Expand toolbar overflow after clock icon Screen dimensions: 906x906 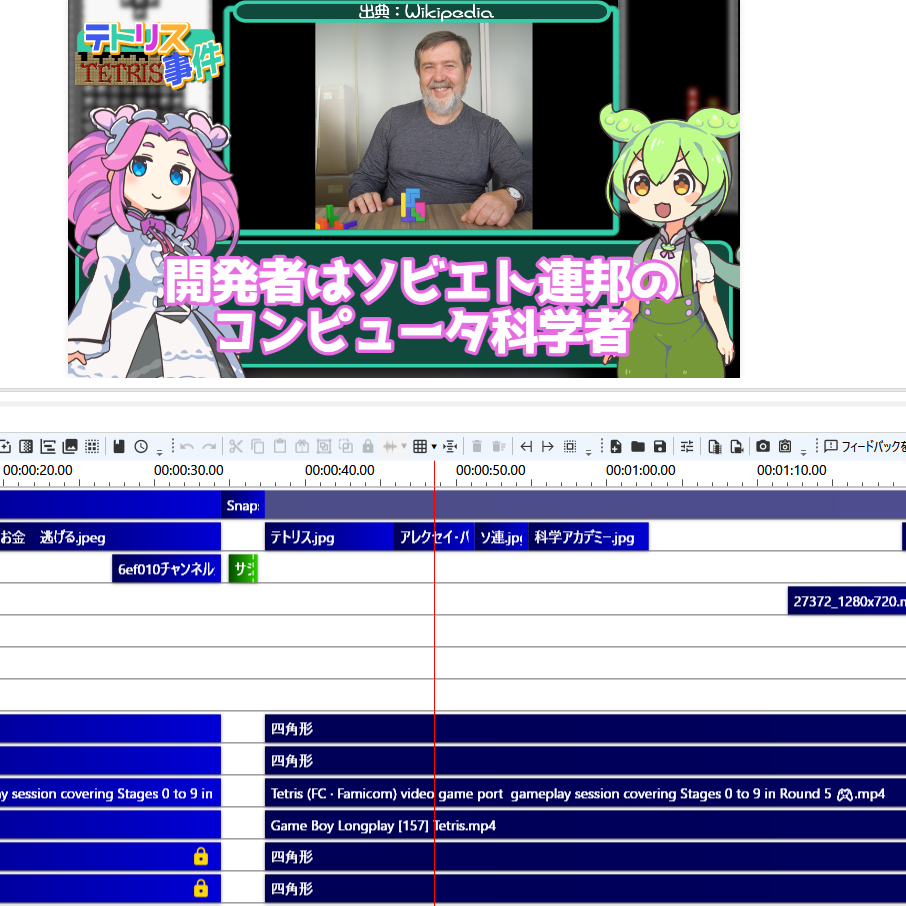click(159, 452)
